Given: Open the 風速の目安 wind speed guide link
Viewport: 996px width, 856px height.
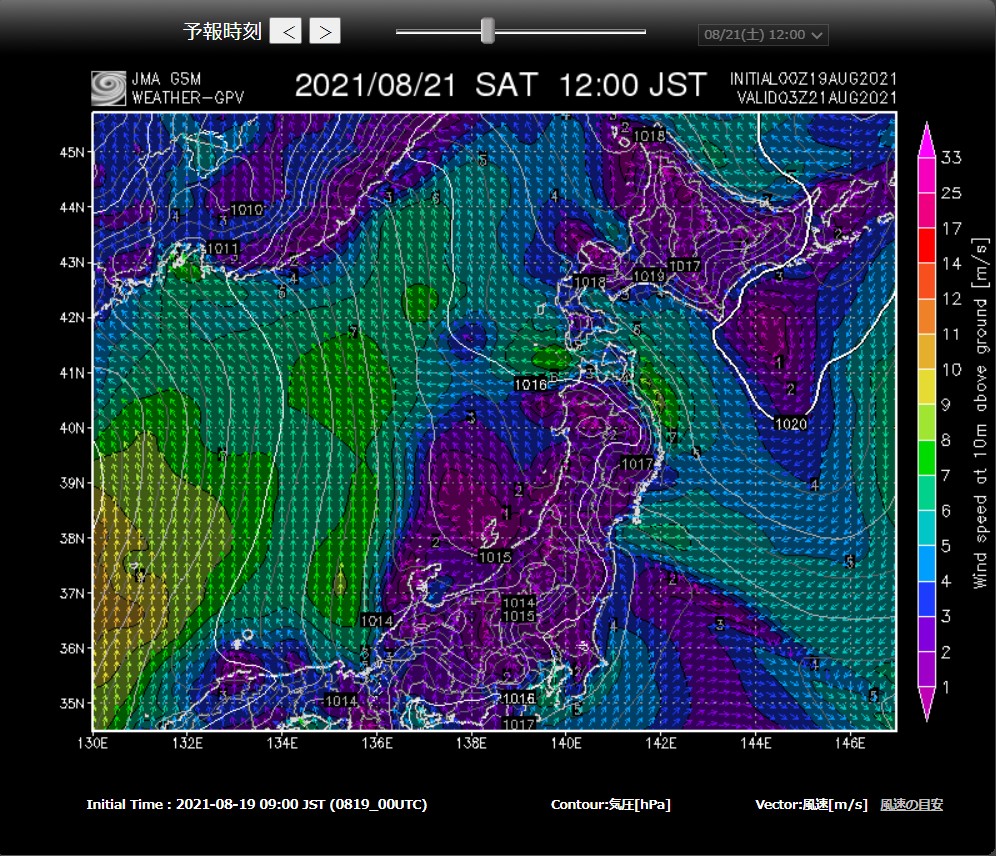Looking at the screenshot, I should (911, 804).
